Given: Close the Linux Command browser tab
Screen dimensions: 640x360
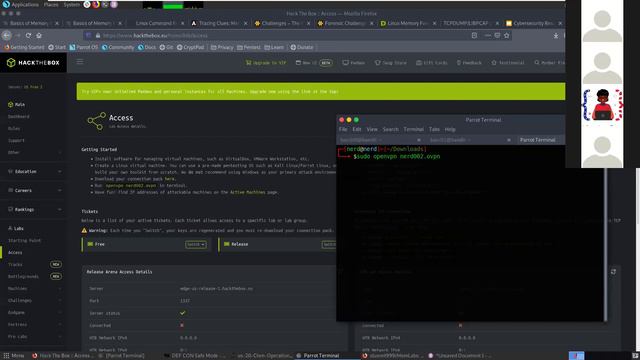Looking at the screenshot, I should pos(182,23).
